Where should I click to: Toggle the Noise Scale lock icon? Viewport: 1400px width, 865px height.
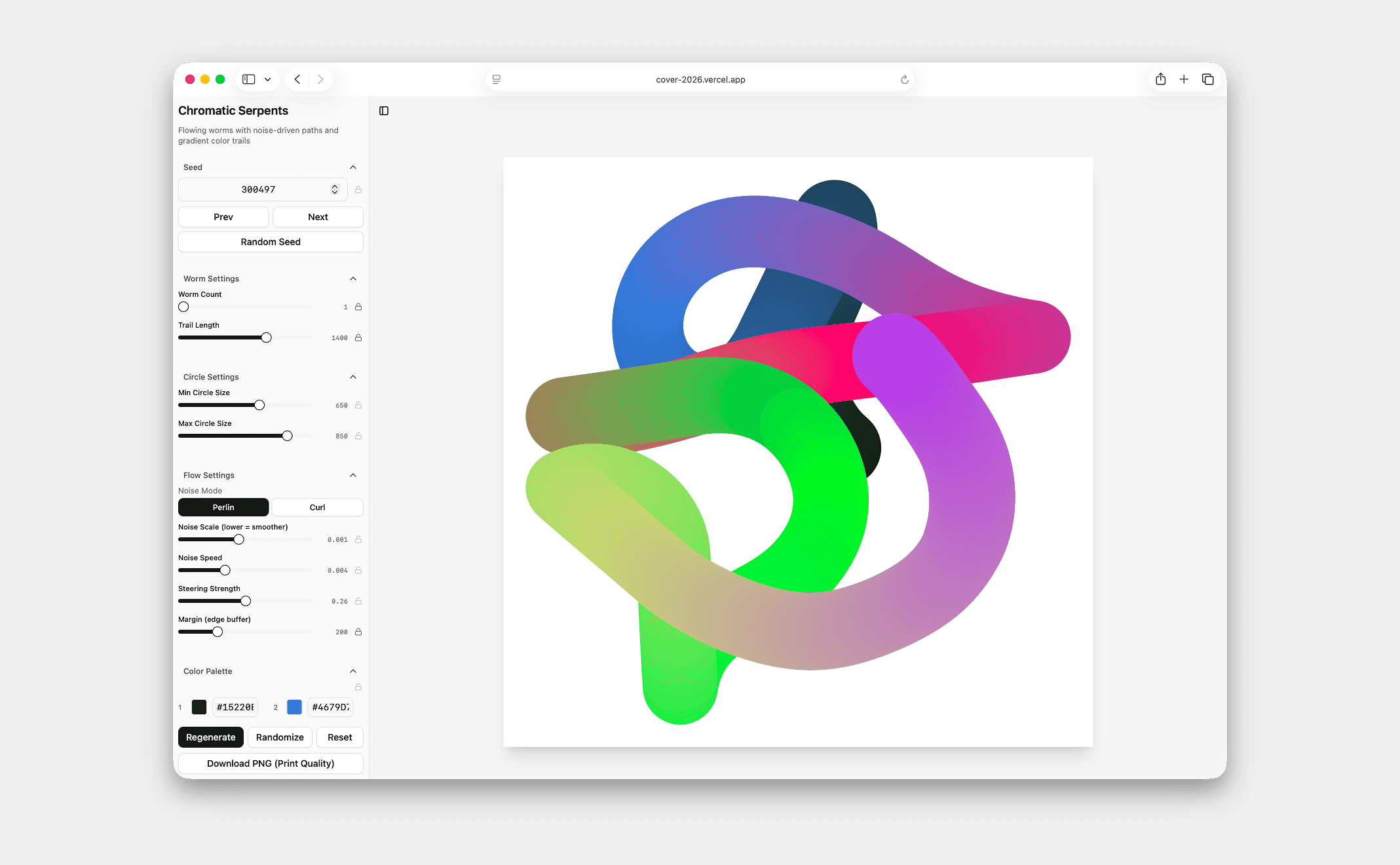click(x=358, y=539)
